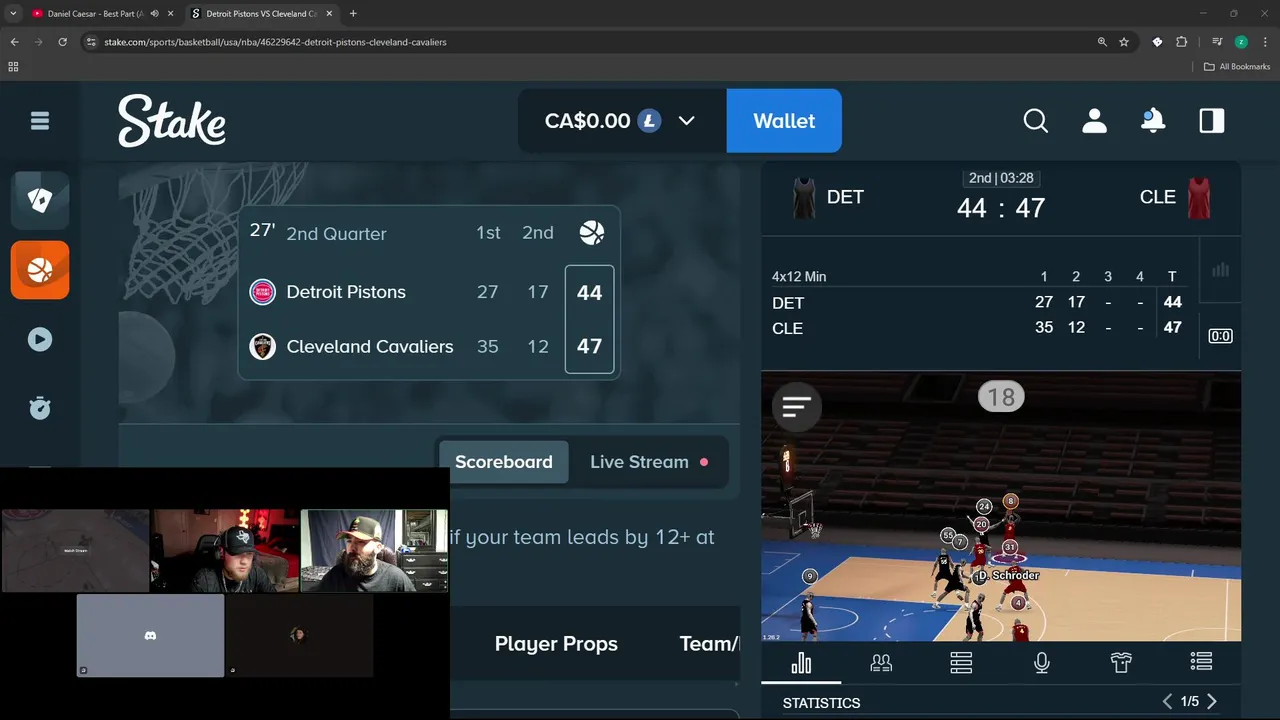Click the Stake logo

(172, 121)
